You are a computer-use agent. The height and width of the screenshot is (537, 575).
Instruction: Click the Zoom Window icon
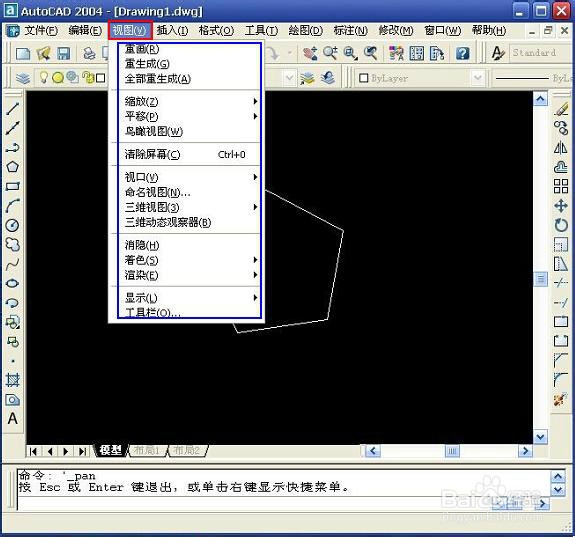pos(351,54)
